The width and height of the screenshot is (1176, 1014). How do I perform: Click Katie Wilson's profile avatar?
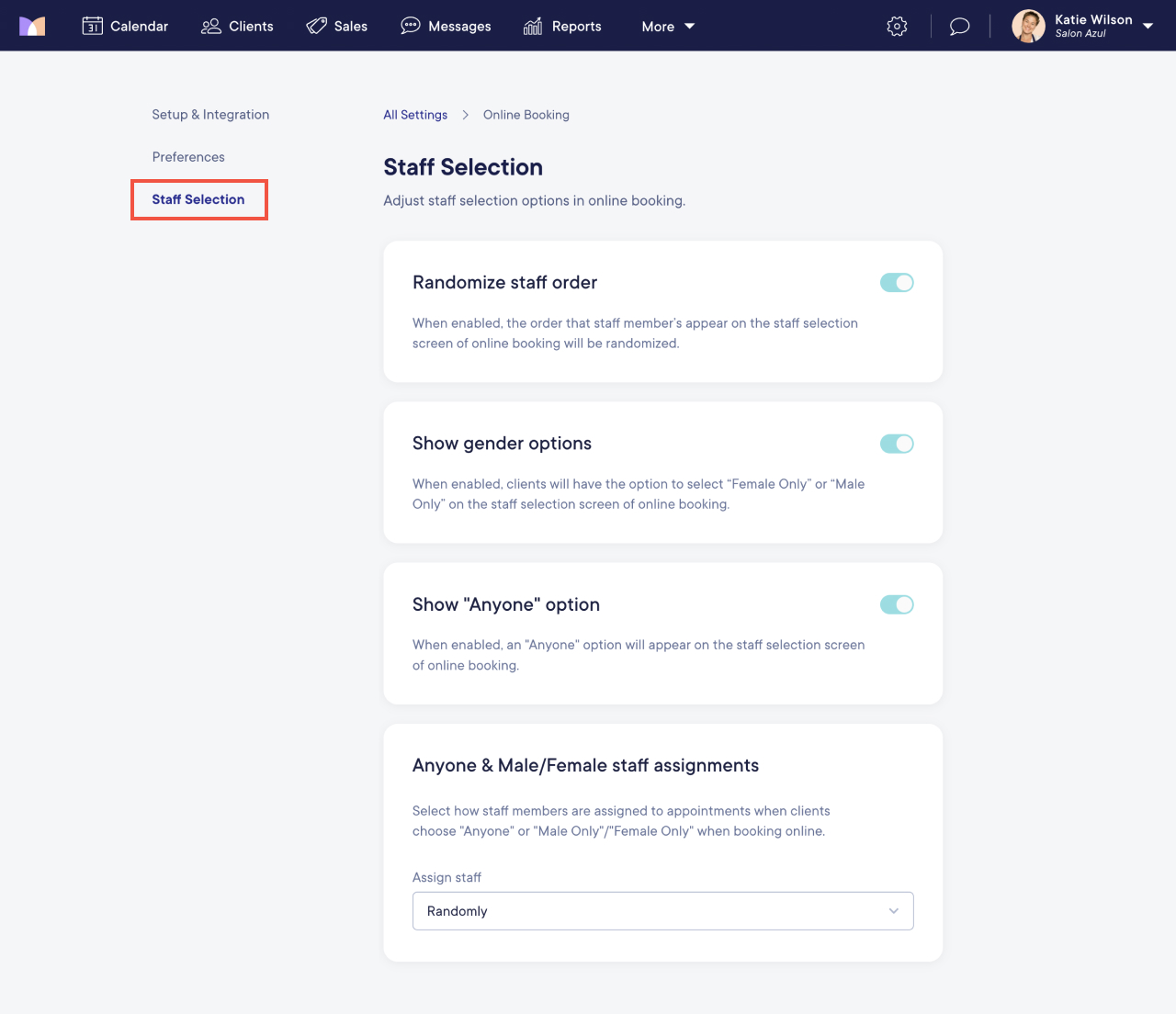[x=1027, y=26]
